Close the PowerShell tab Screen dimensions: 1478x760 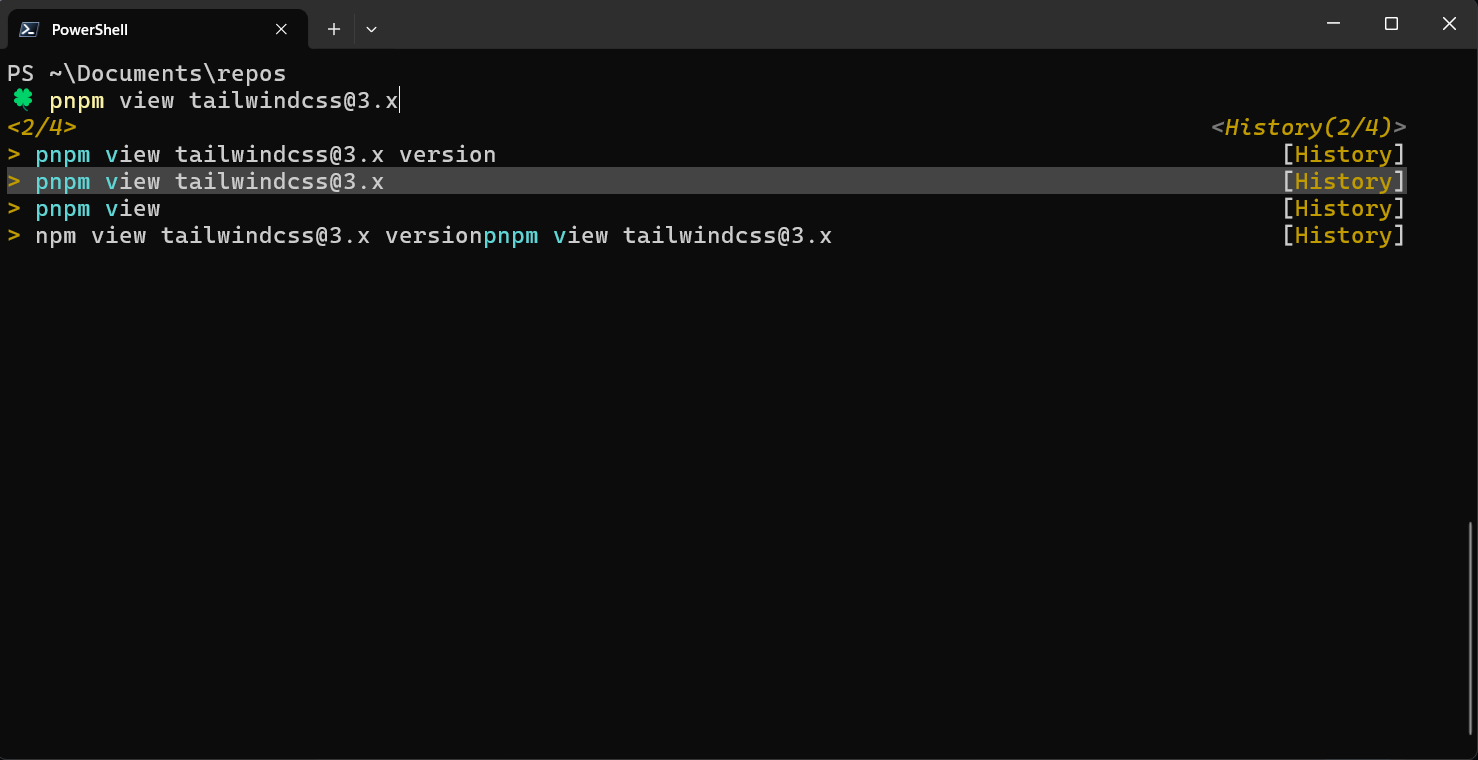tap(282, 29)
